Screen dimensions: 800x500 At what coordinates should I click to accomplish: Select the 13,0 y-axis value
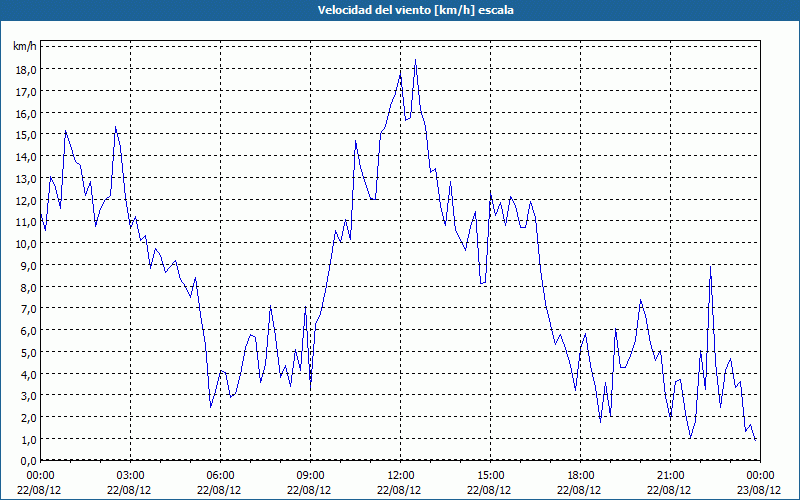coord(25,179)
